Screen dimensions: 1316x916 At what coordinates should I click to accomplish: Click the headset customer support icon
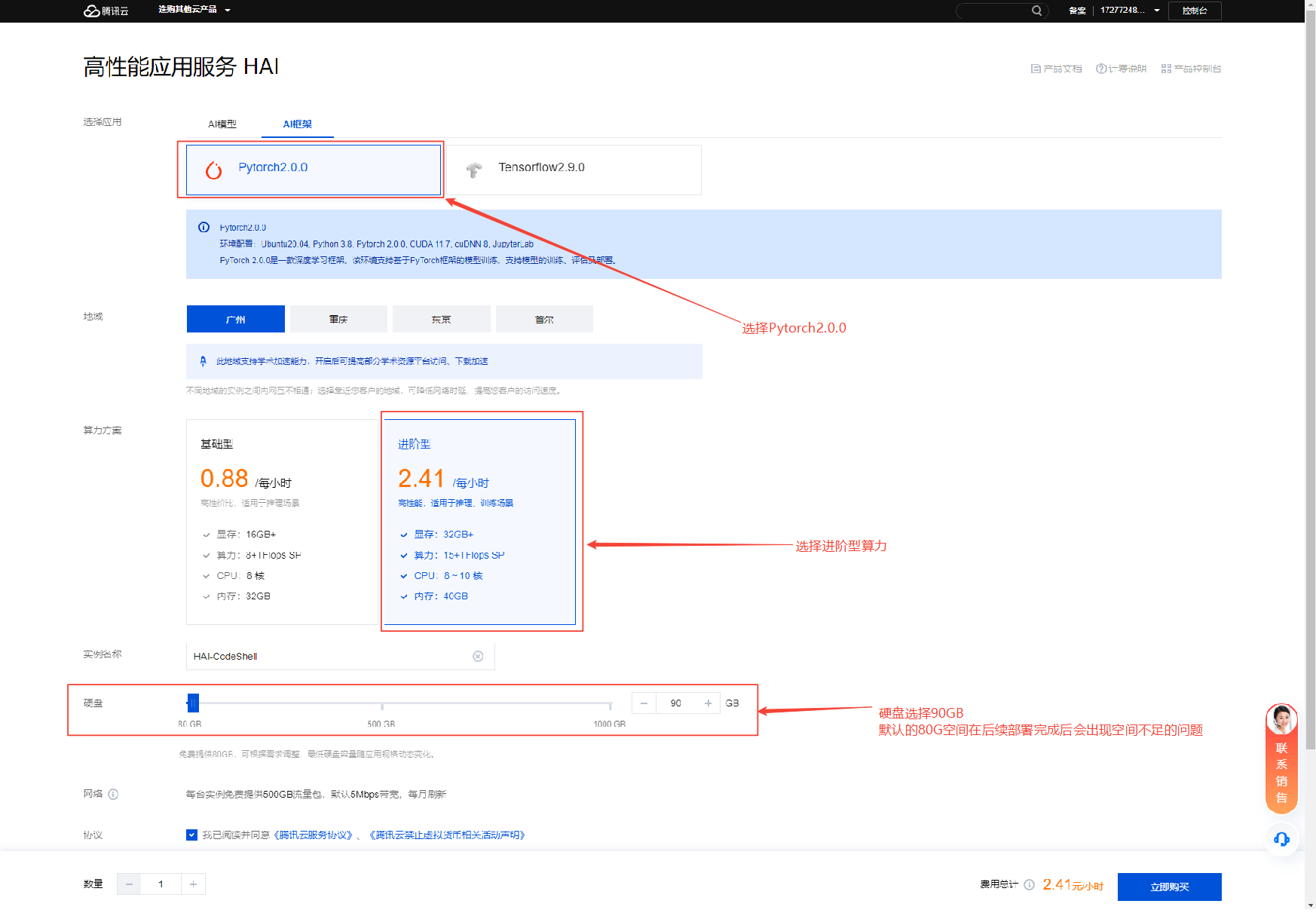(1281, 839)
